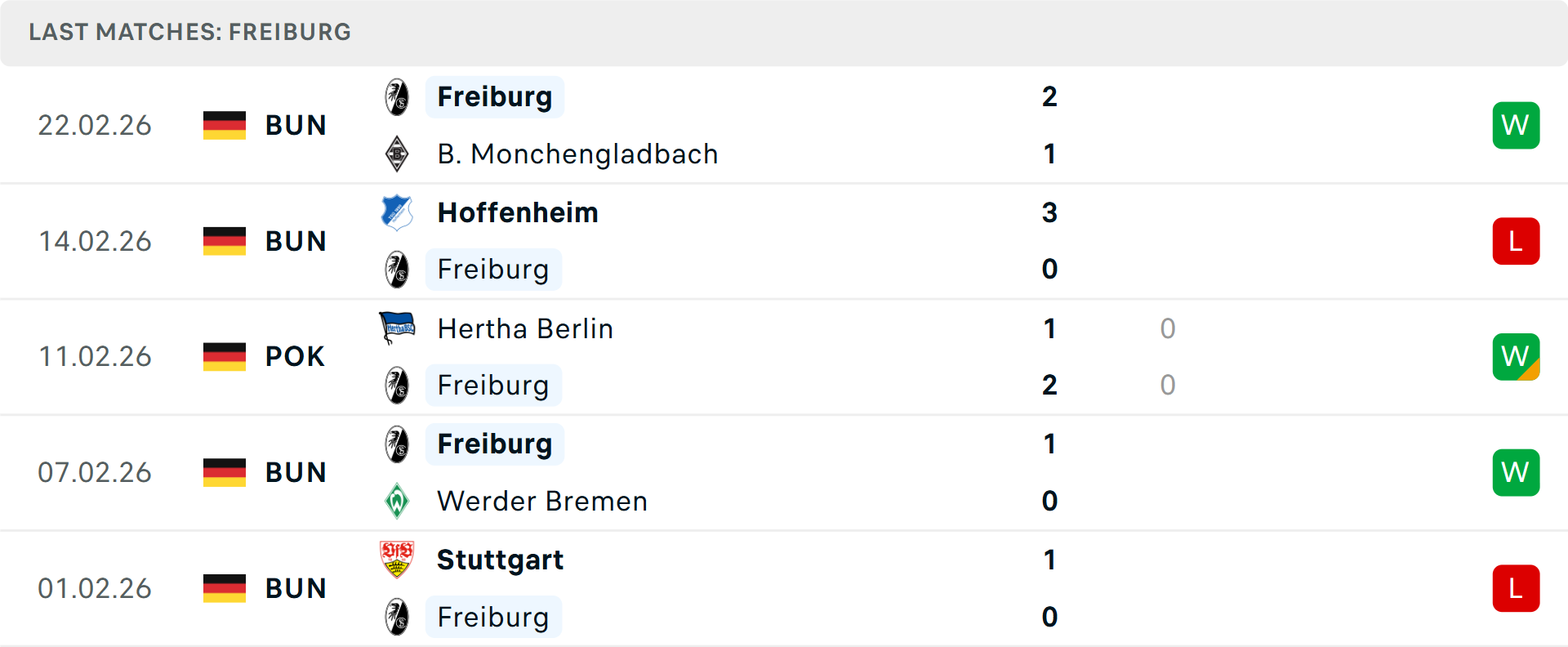Expand the Last Matches: Freiburg header section

(x=189, y=33)
